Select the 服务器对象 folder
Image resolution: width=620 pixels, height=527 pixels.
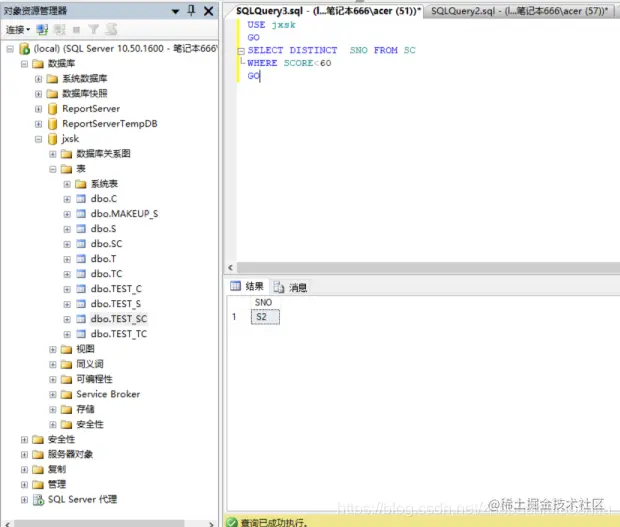coord(70,454)
